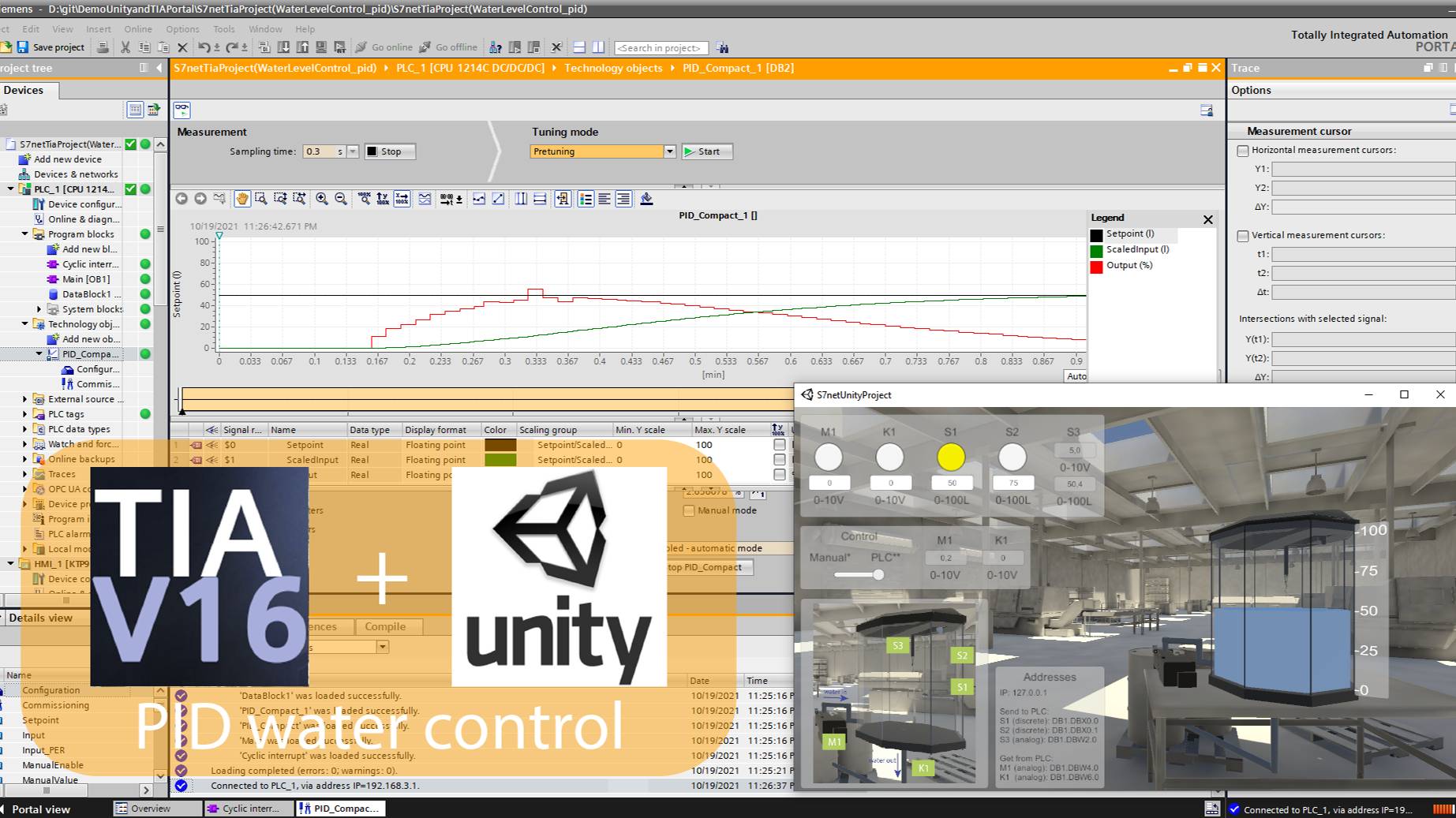
Task: Click the Manual/PLC slider in Unity window
Action: (859, 574)
